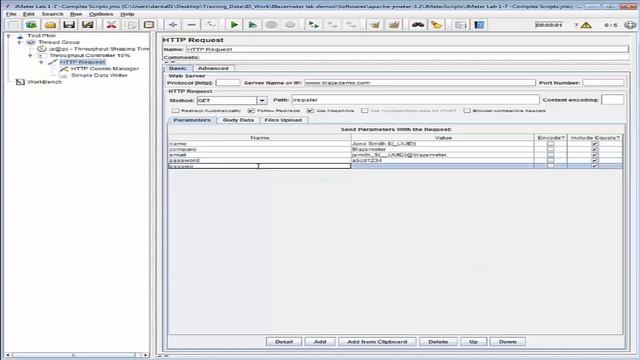Screen dimensions: 640x360
Task: Click Start no pauses icon
Action: pos(253,25)
